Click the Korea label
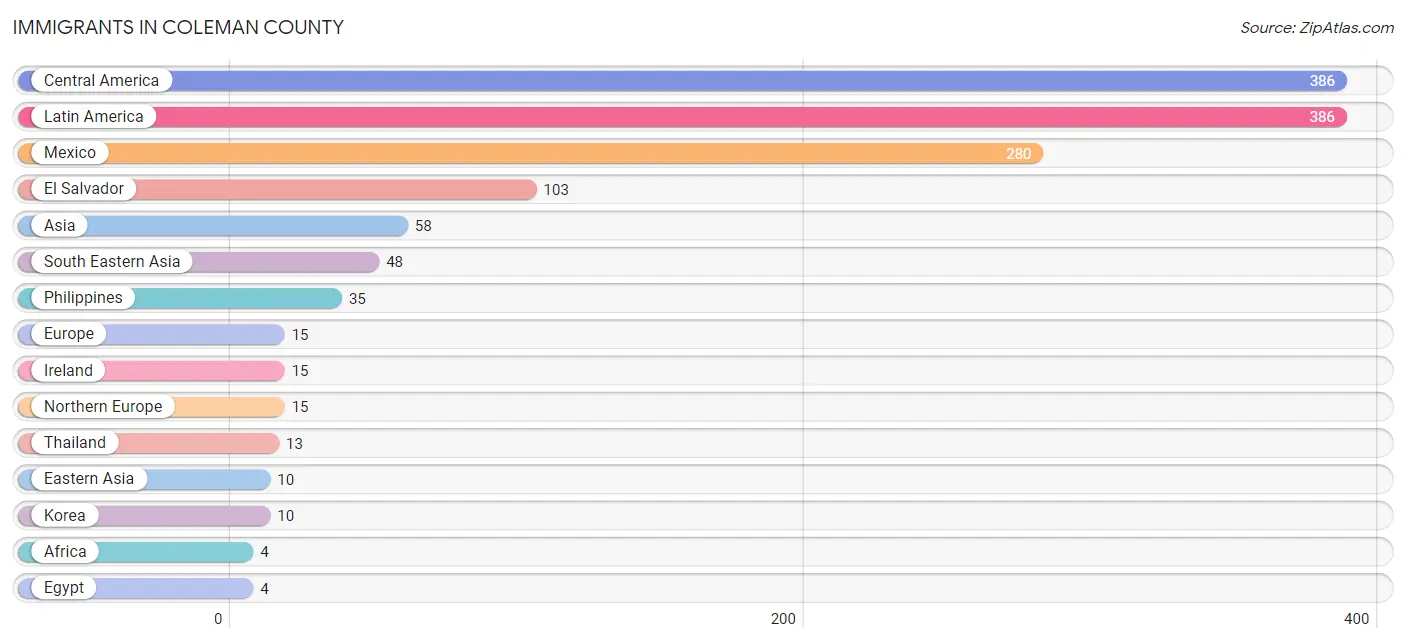Screen dimensions: 1406x643 pyautogui.click(x=65, y=515)
